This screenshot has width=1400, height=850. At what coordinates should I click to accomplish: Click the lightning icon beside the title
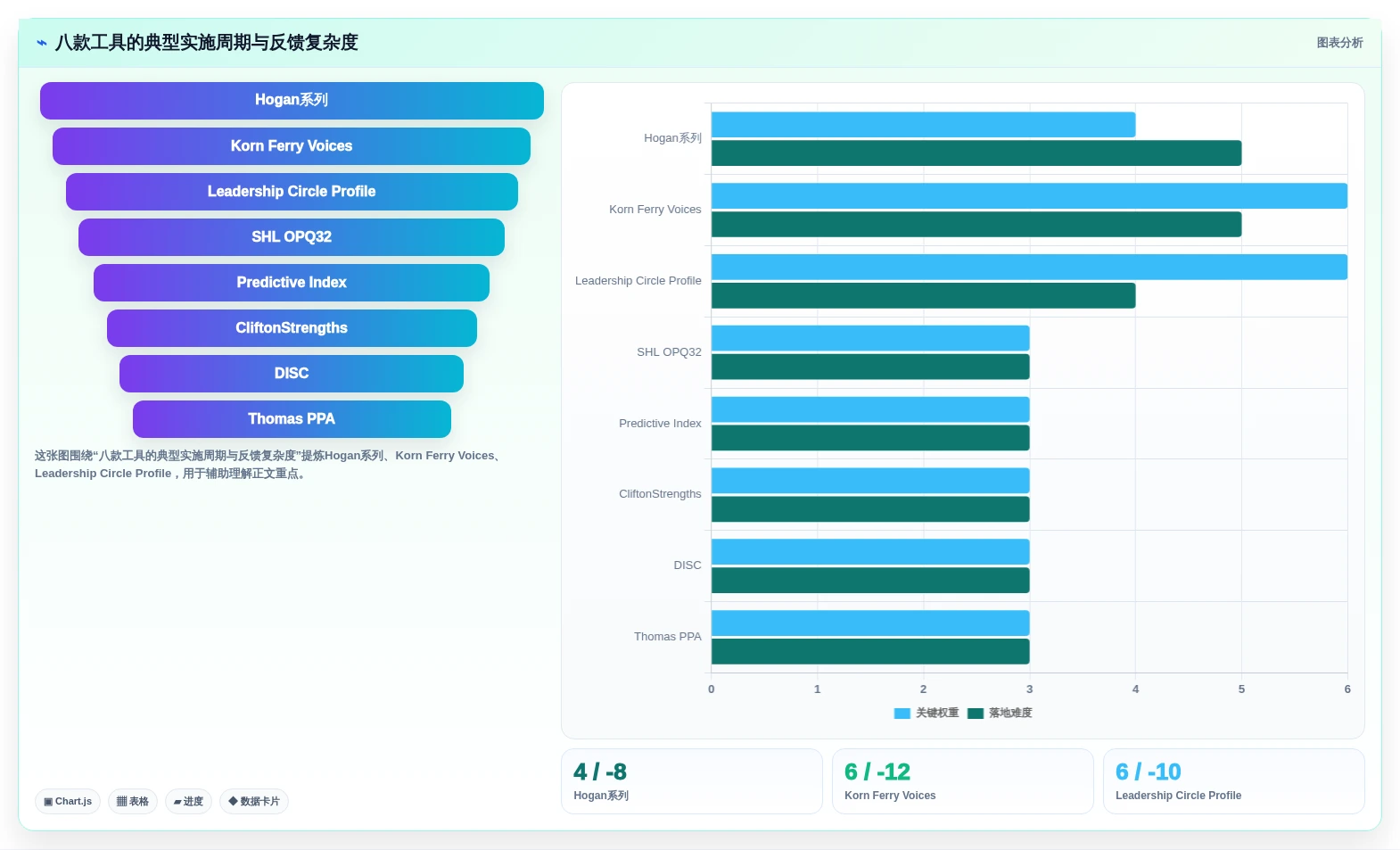pos(41,43)
